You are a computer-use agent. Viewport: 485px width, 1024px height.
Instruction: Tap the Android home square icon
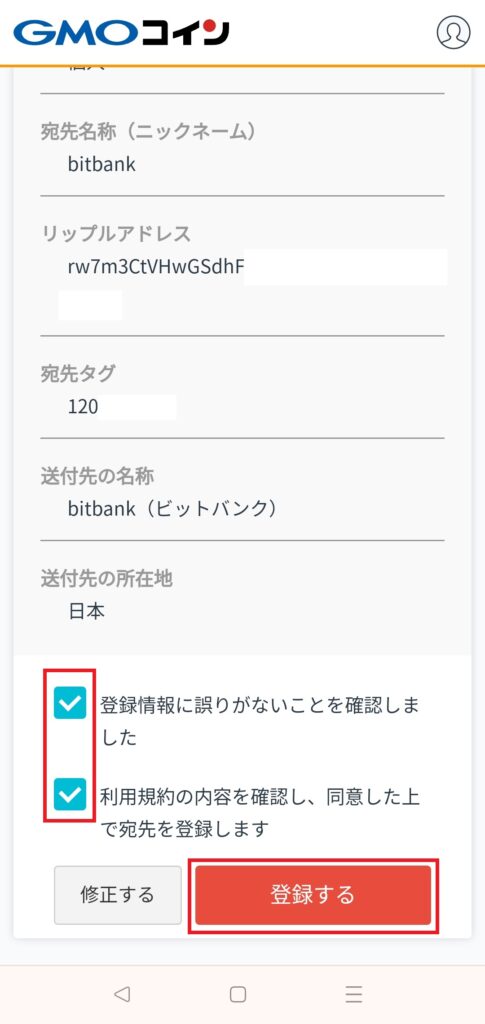point(238,994)
